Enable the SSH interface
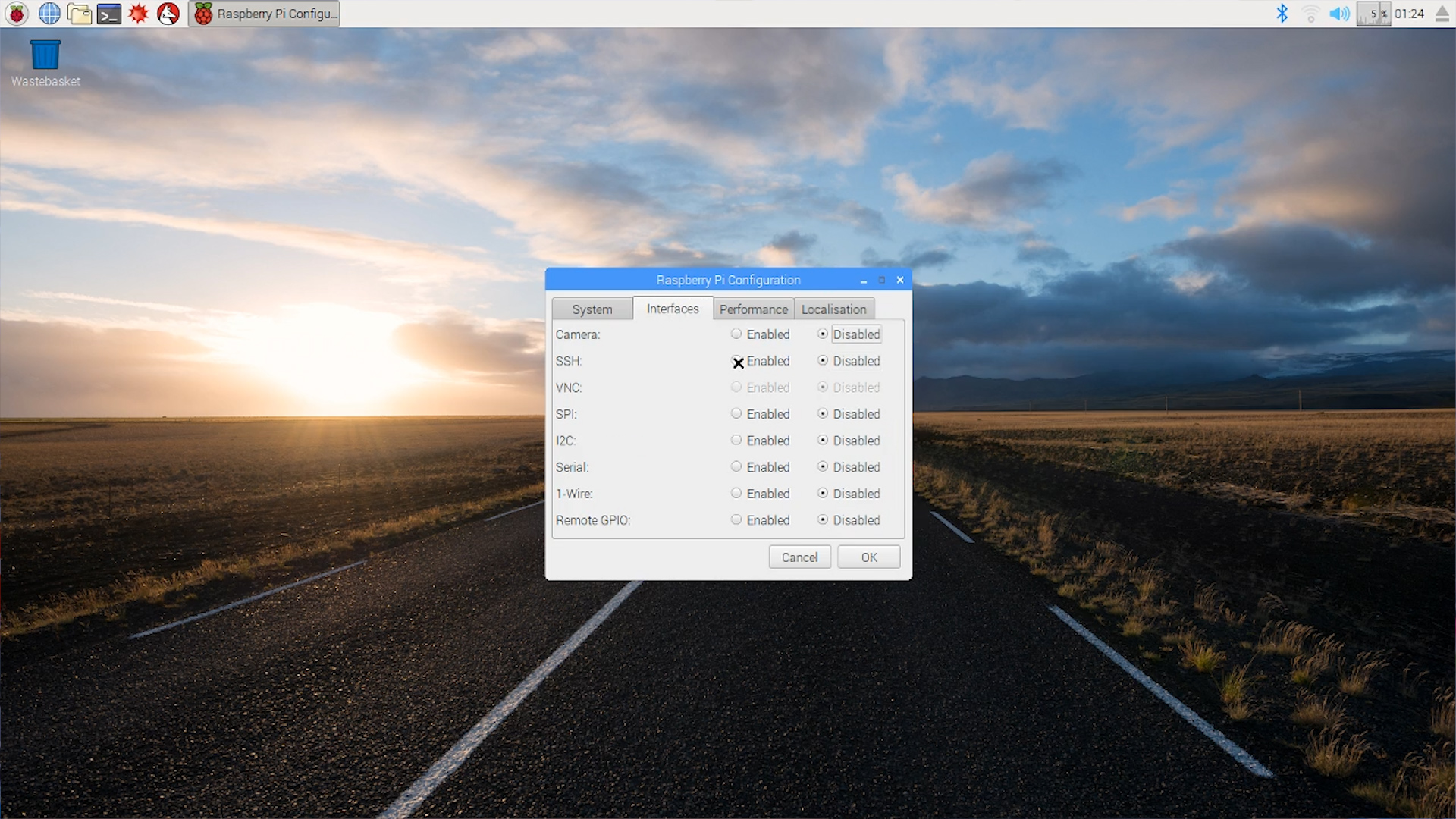Image resolution: width=1456 pixels, height=819 pixels. click(736, 361)
